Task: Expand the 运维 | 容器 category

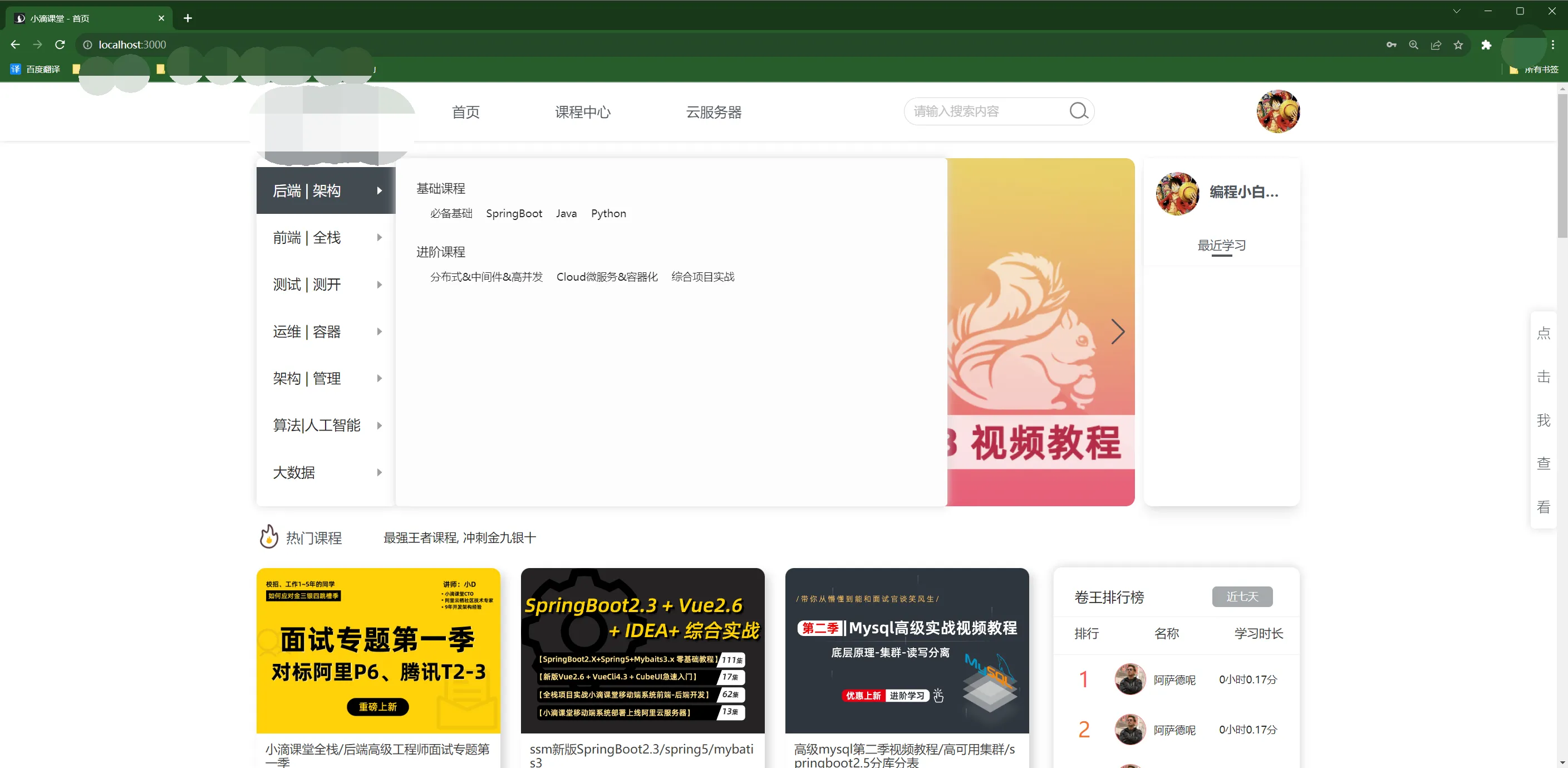Action: 326,331
